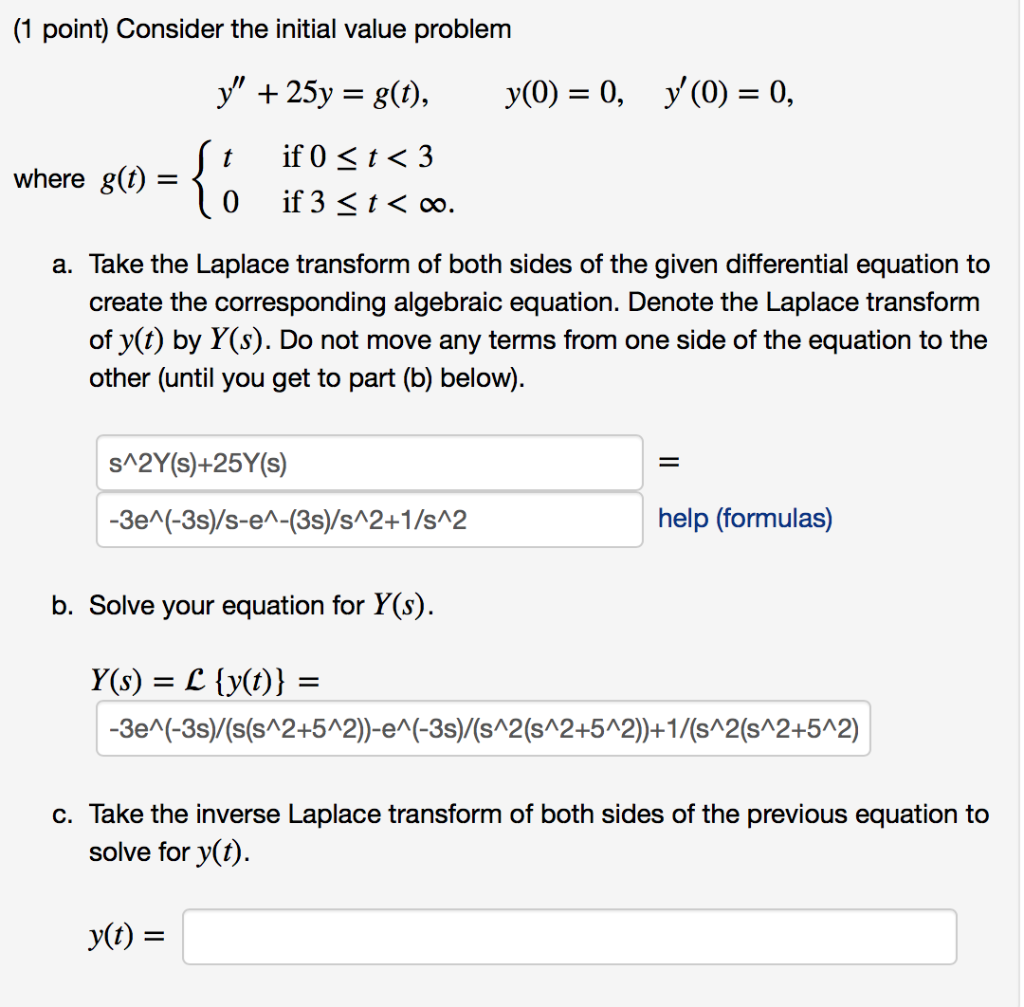
Task: Click the equals sign beside the part (a) boxes
Action: click(x=668, y=461)
